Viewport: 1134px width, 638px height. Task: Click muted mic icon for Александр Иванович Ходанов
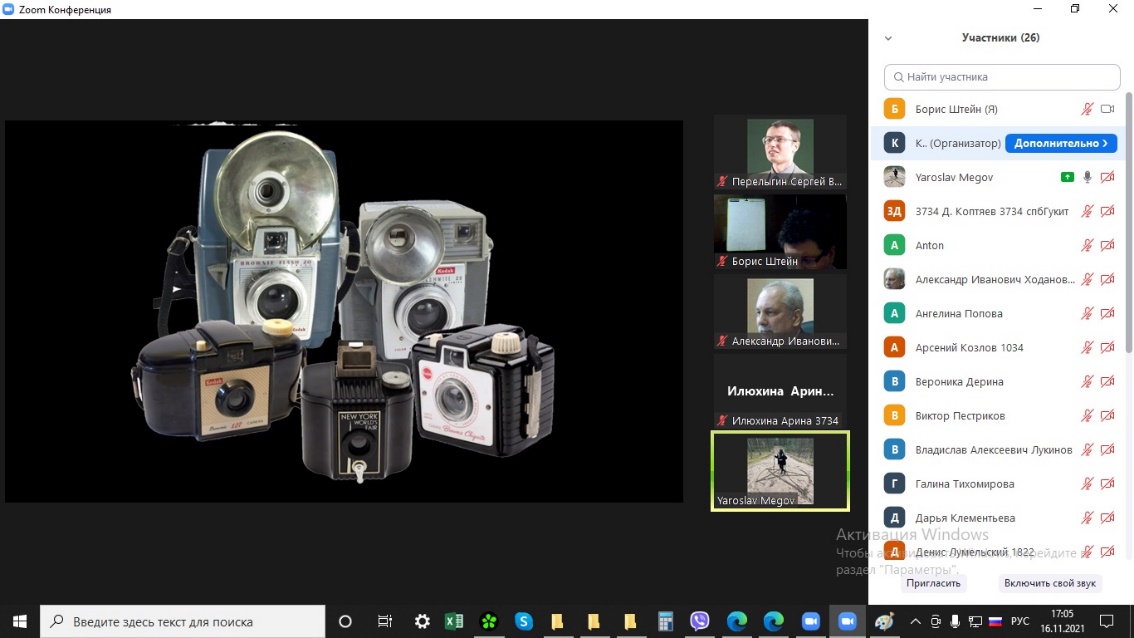coord(1087,279)
